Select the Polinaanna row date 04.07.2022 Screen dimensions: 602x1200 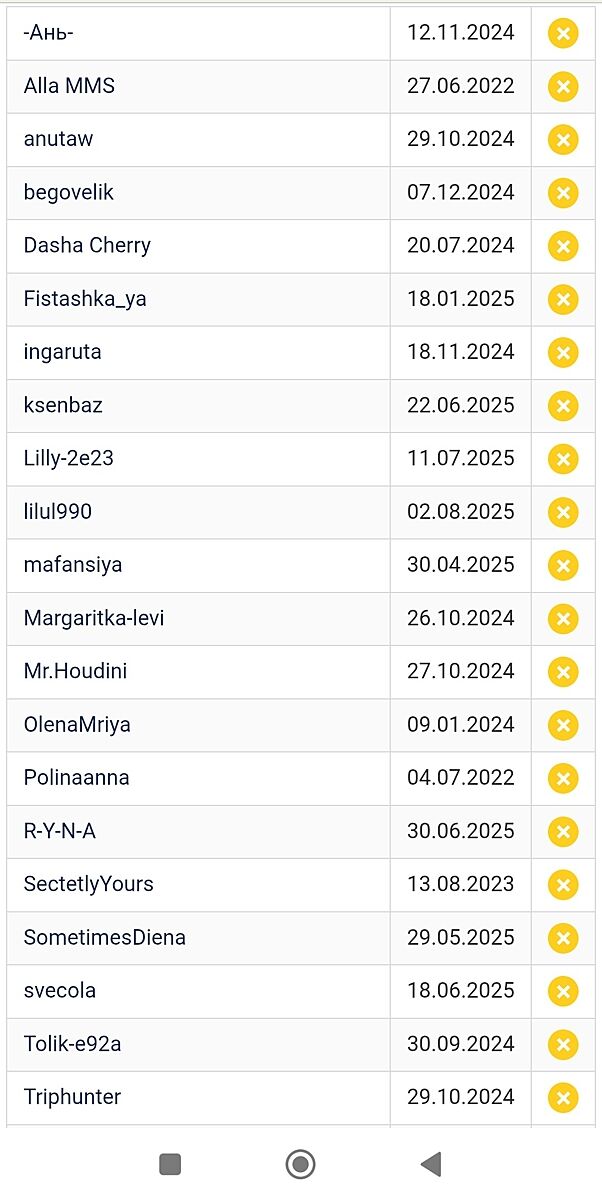(461, 778)
